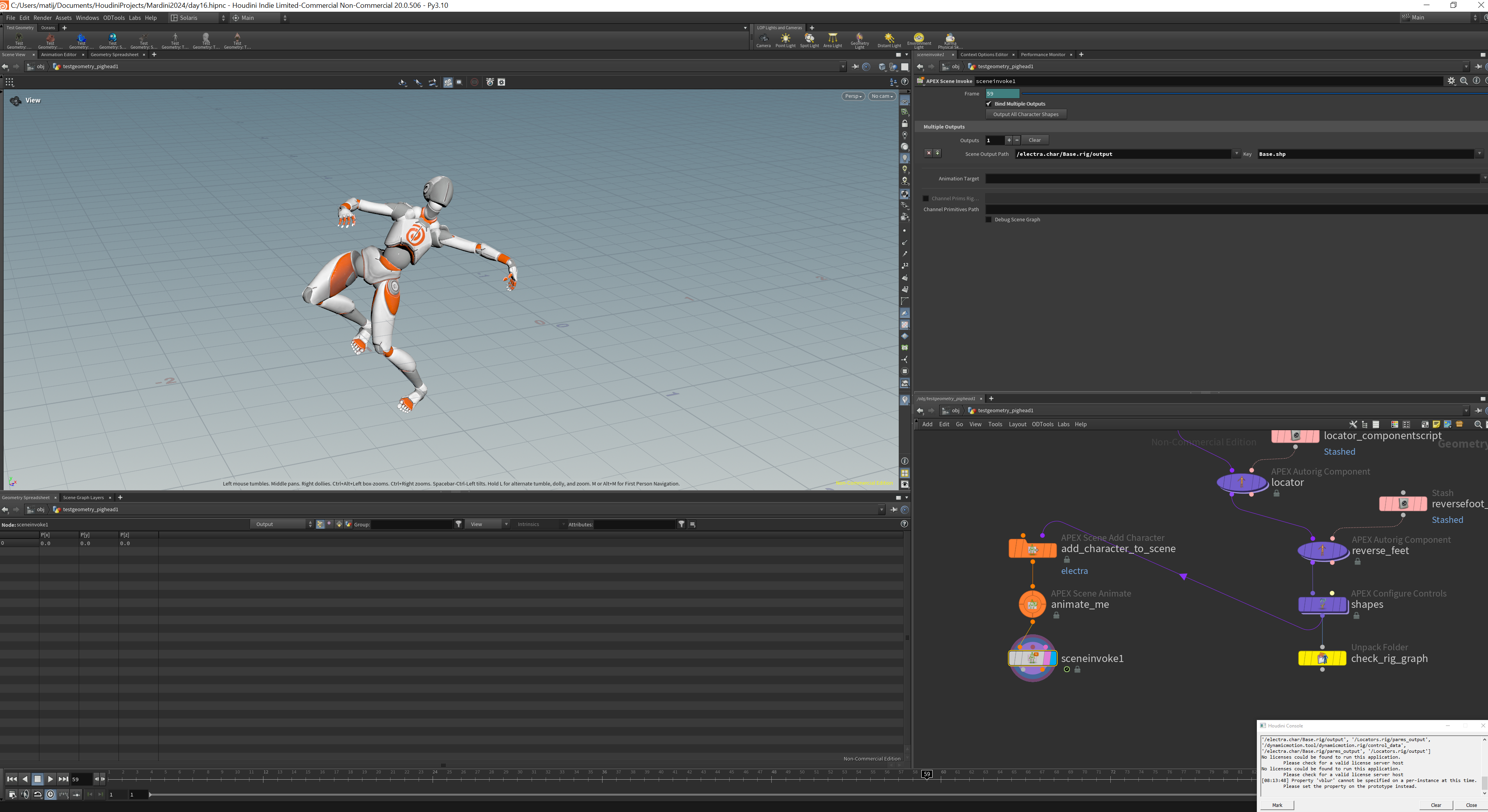Open Scene View display options help icon
This screenshot has width=1488, height=812.
(x=905, y=82)
